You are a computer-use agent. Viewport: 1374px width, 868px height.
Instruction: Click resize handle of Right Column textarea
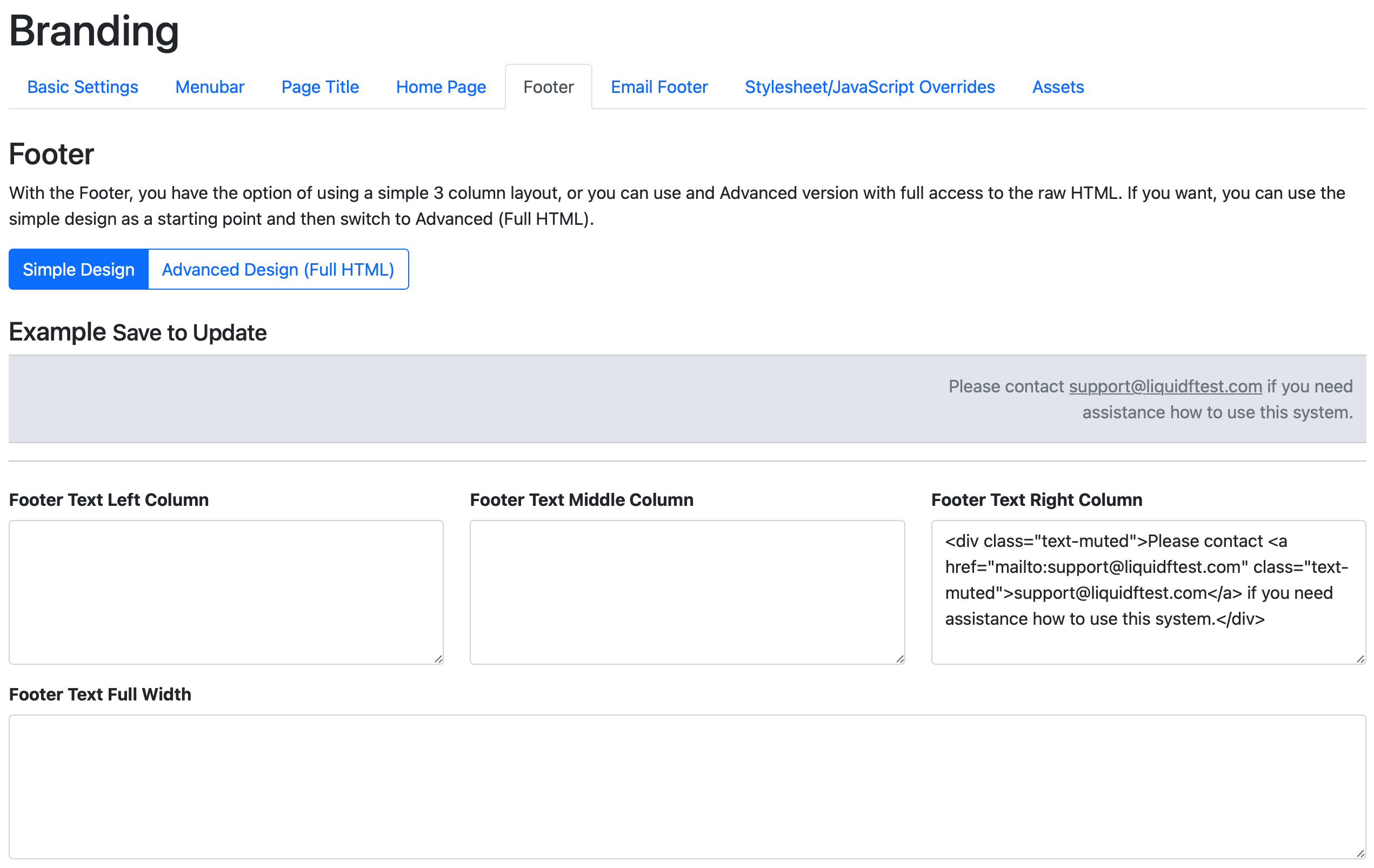pyautogui.click(x=1360, y=659)
